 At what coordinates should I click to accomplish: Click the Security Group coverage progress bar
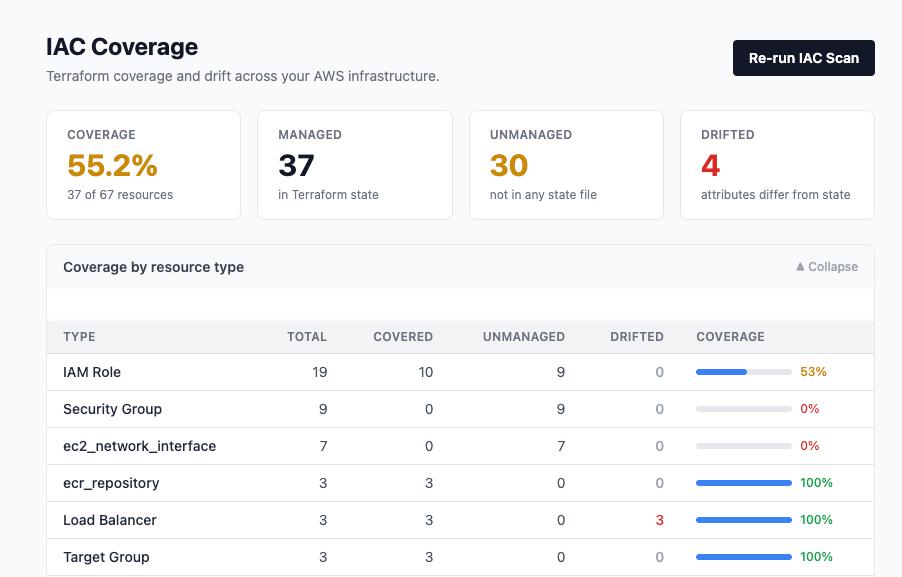point(744,409)
